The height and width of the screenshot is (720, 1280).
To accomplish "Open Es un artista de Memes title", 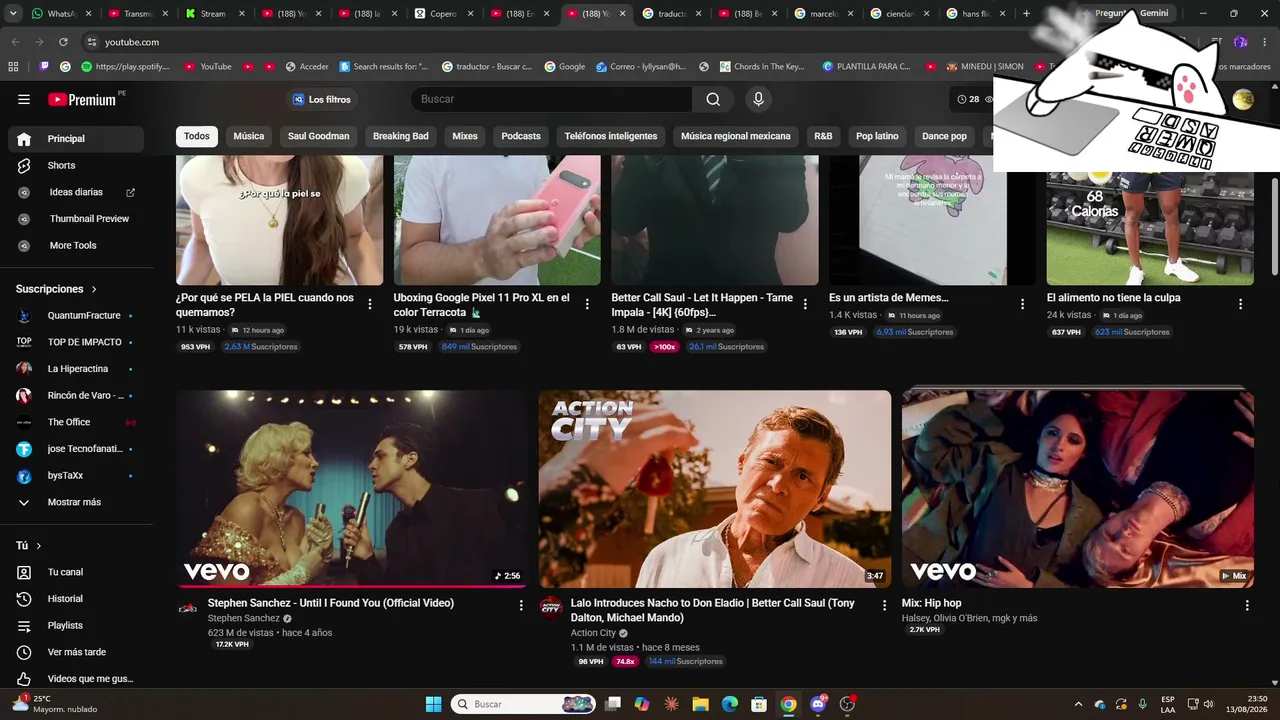I will (889, 298).
